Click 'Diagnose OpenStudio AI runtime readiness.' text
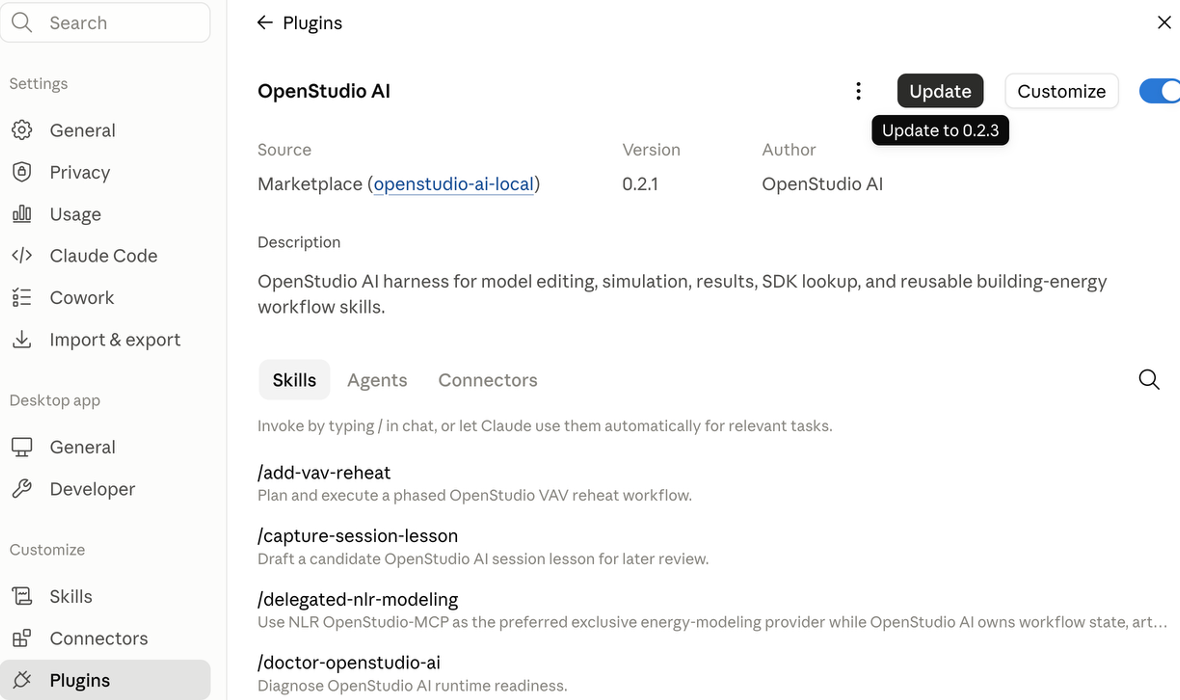The image size is (1180, 700). [412, 686]
